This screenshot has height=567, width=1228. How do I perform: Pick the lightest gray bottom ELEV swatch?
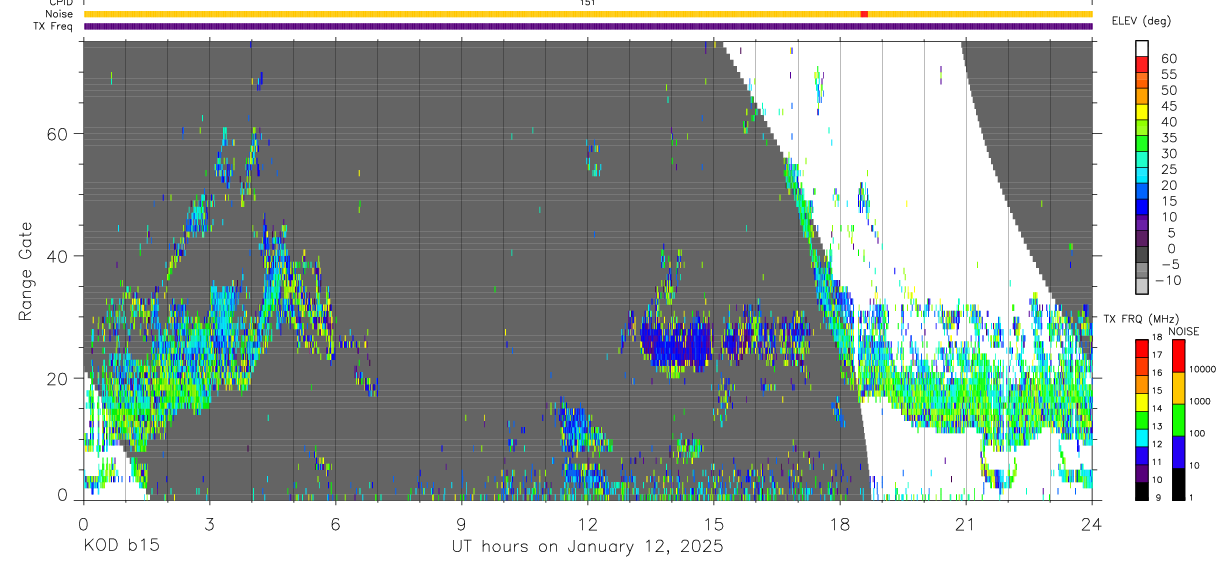pyautogui.click(x=1143, y=287)
